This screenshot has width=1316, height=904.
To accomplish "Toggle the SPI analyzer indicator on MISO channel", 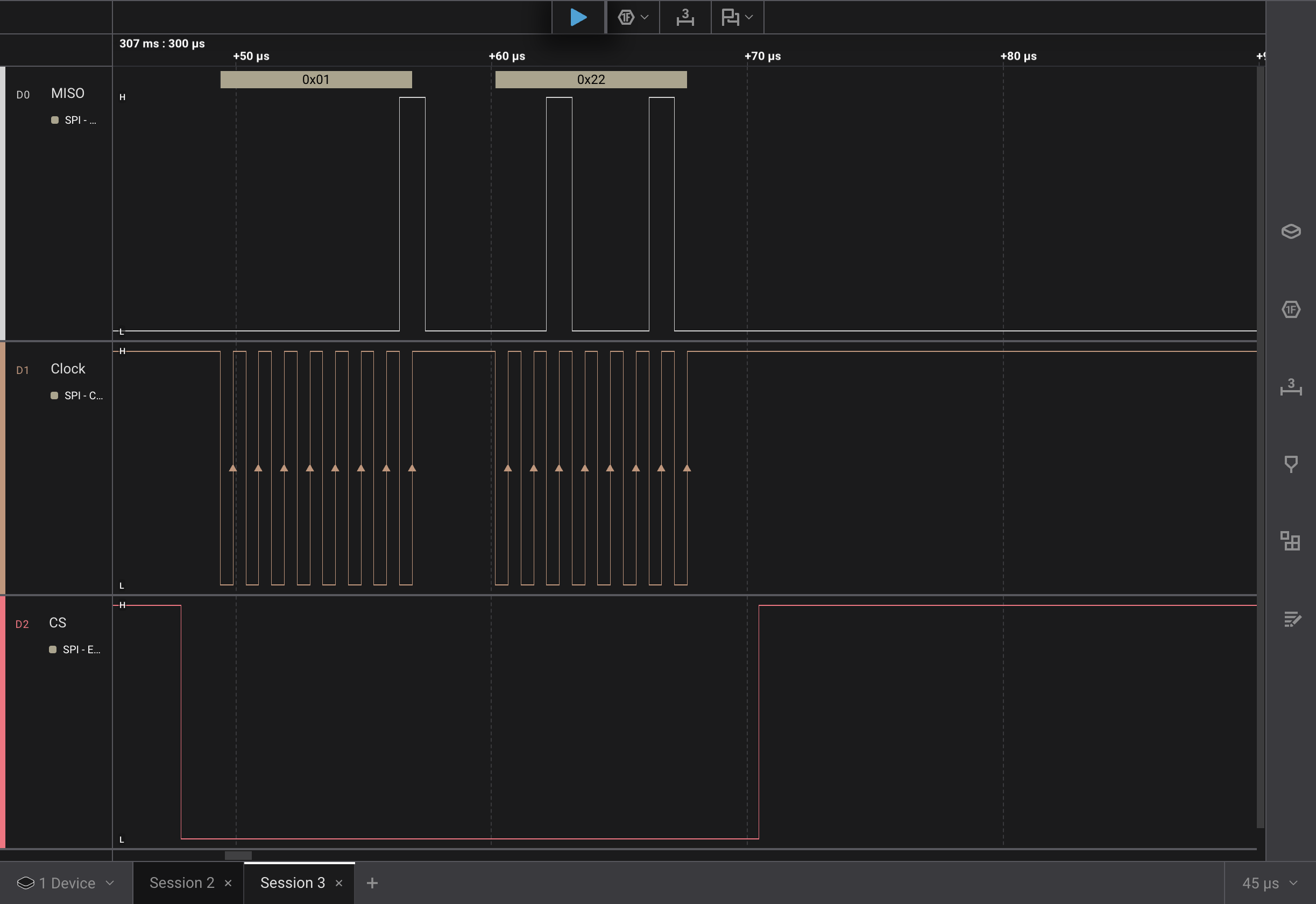I will click(54, 120).
